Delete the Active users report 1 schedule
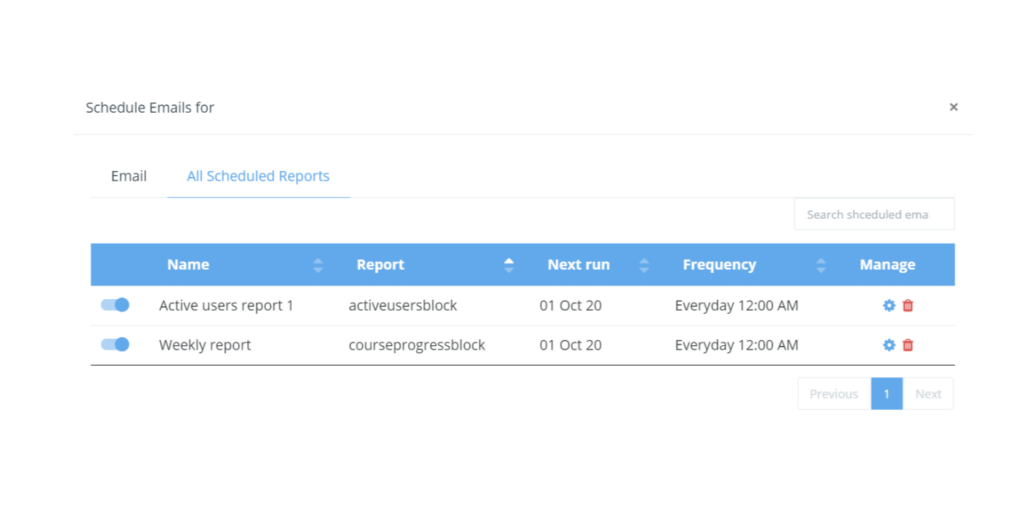The image size is (1024, 512). 908,306
